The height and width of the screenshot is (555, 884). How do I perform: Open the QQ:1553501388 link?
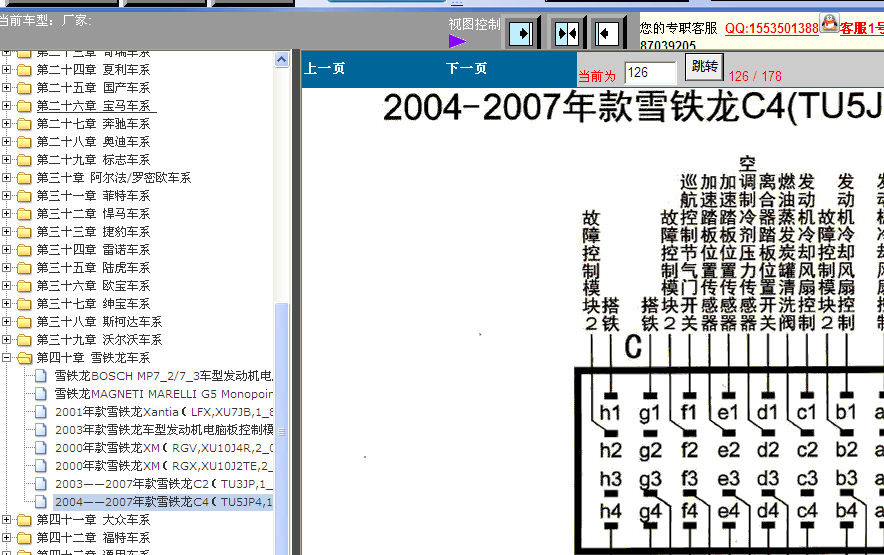point(771,28)
